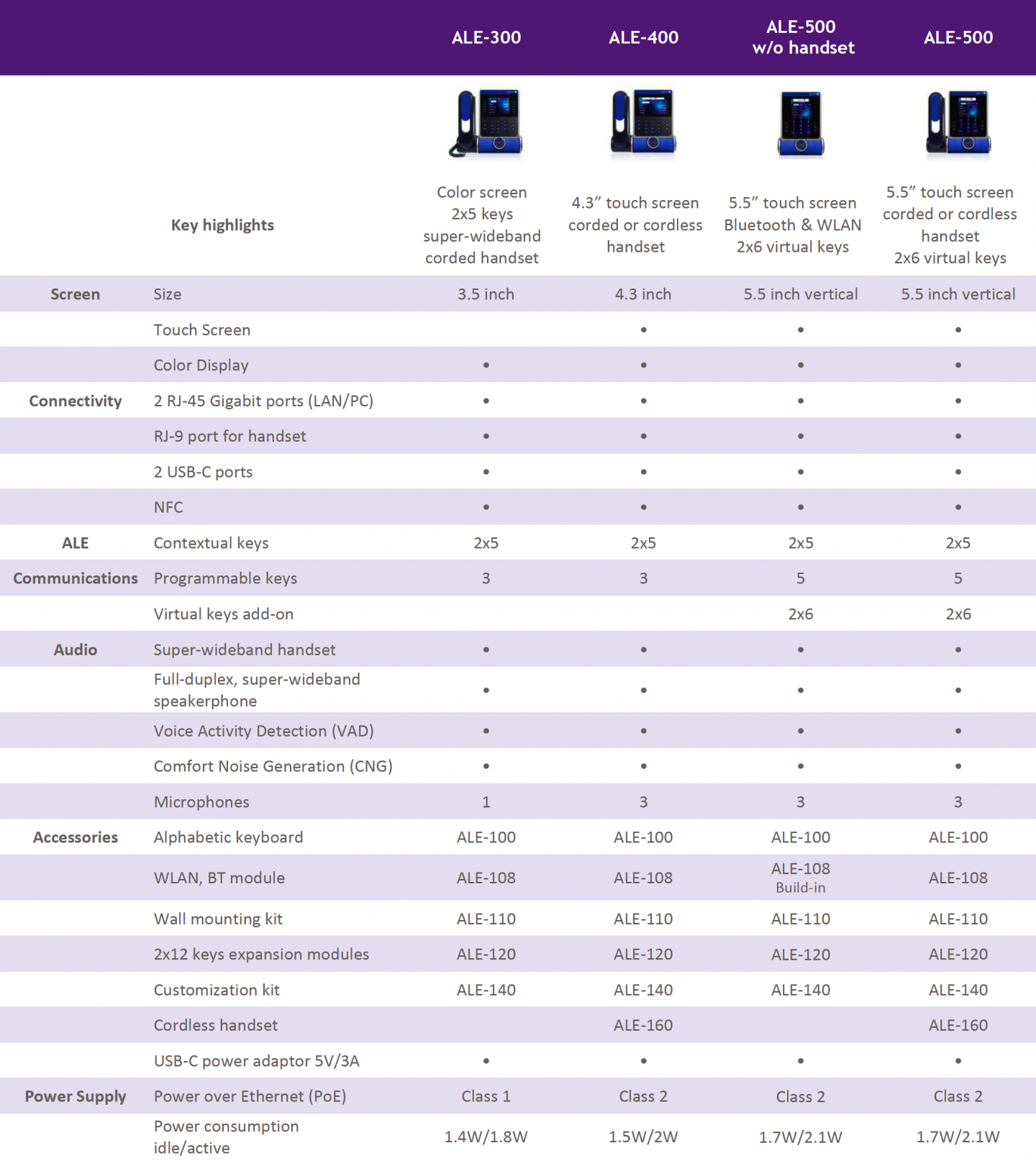Image resolution: width=1036 pixels, height=1166 pixels.
Task: Click 2 RJ-45 Gigabit ports (LAN/PC) label
Action: pyautogui.click(x=263, y=401)
